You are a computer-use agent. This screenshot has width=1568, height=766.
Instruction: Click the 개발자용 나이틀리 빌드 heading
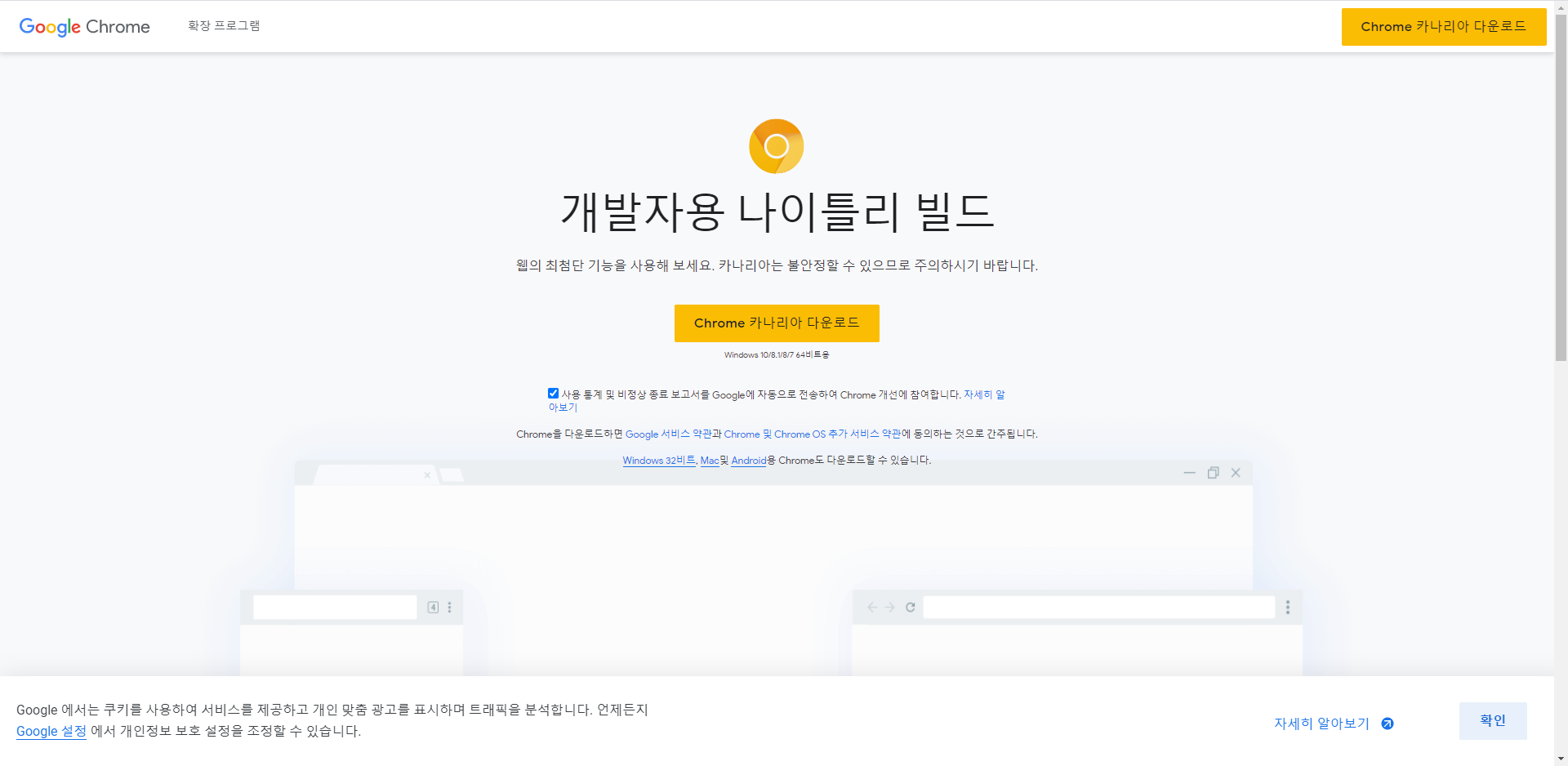coord(777,212)
